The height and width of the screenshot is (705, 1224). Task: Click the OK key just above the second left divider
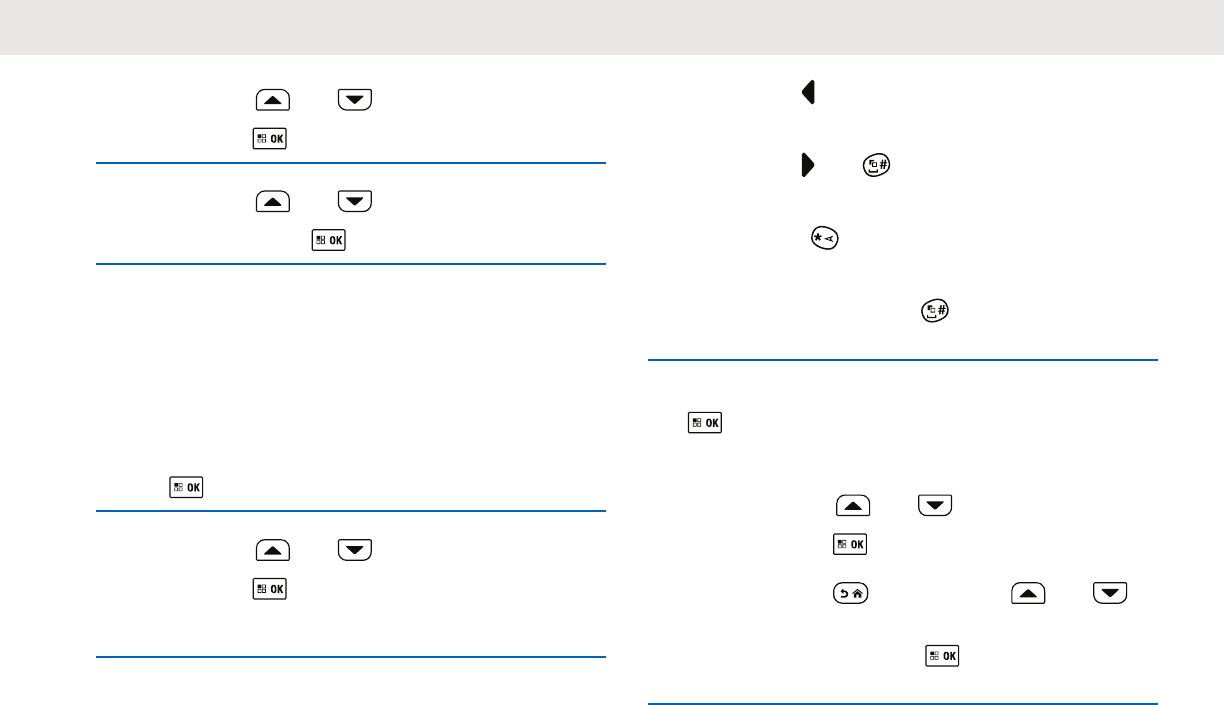(328, 240)
